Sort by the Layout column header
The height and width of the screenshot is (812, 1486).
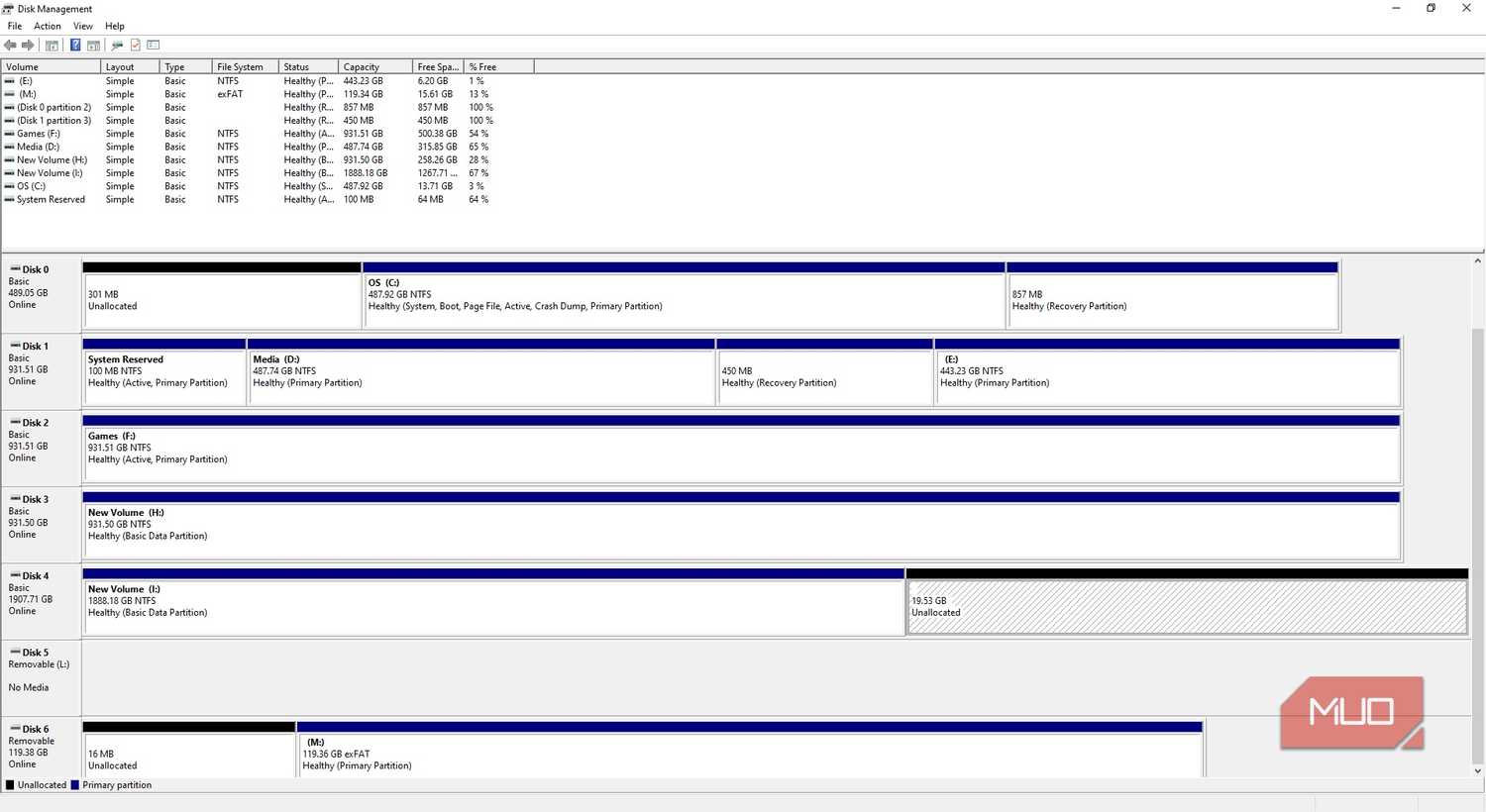130,66
